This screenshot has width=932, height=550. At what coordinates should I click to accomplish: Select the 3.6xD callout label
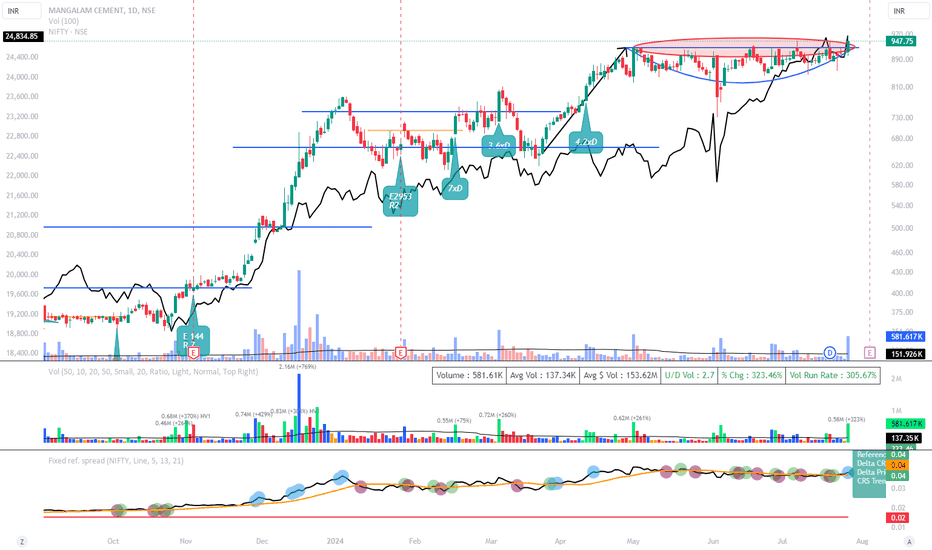pos(498,145)
